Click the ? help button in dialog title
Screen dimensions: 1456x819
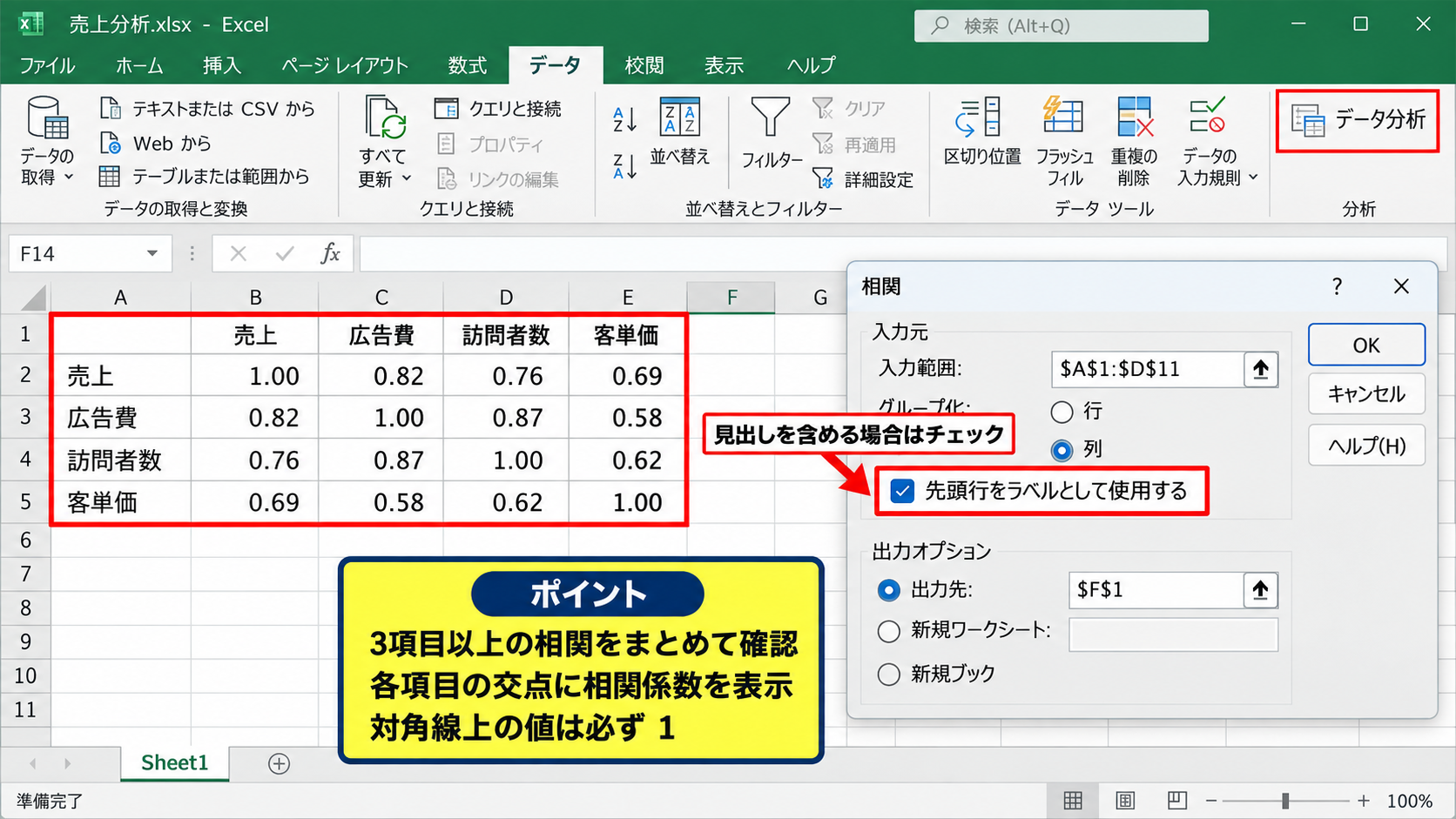(1337, 286)
